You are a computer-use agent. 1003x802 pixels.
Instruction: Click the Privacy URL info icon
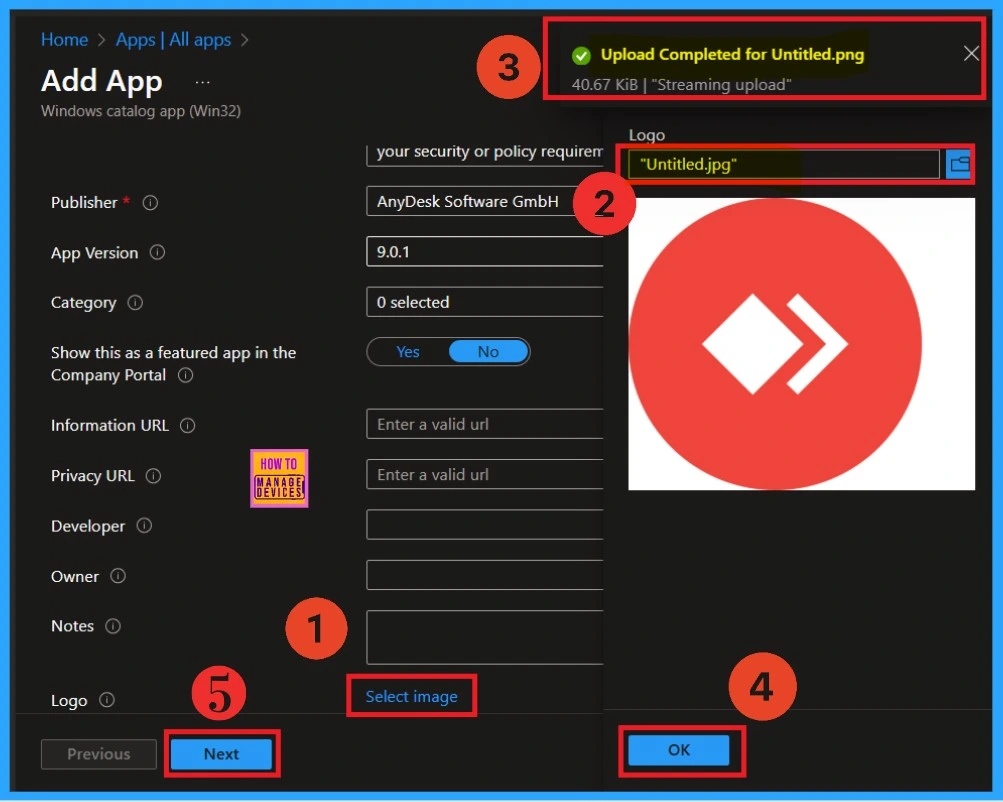(154, 476)
